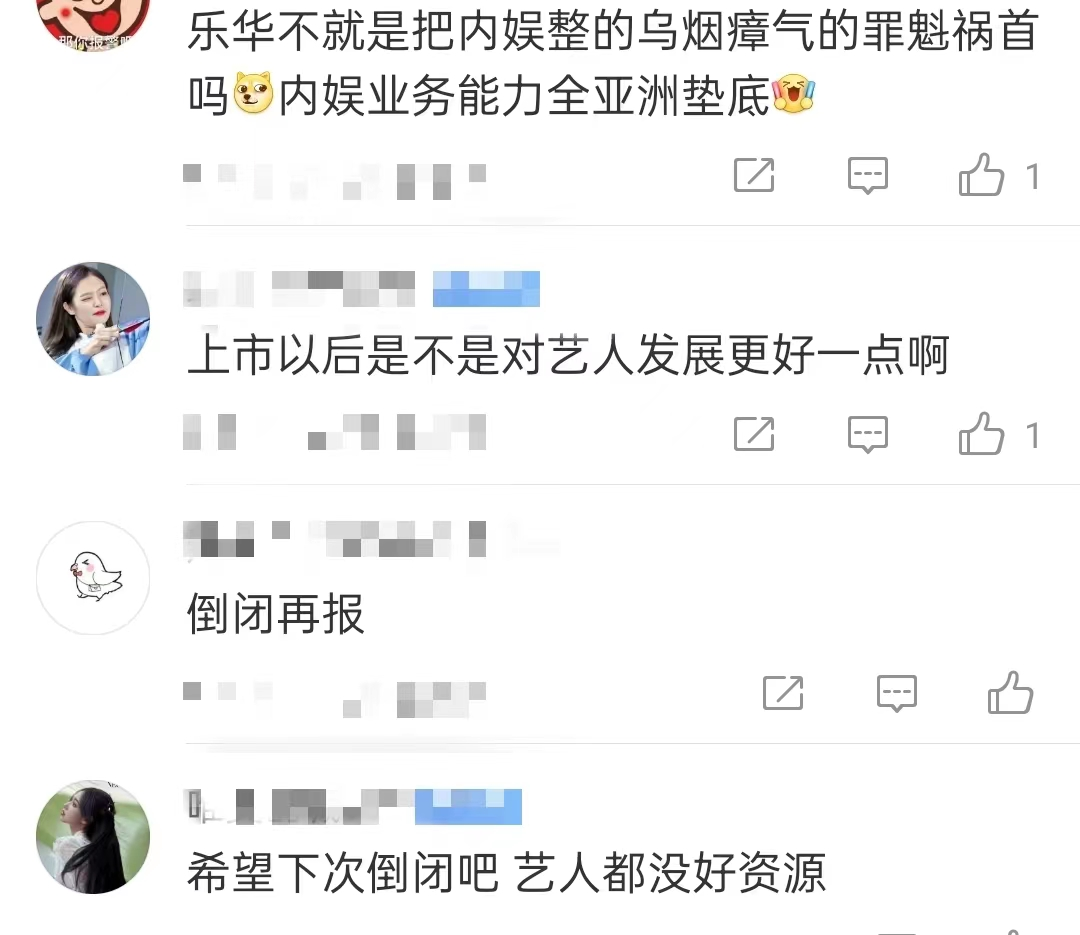Reply to the 上市以后 comment
Viewport: 1080px width, 935px height.
tap(868, 435)
